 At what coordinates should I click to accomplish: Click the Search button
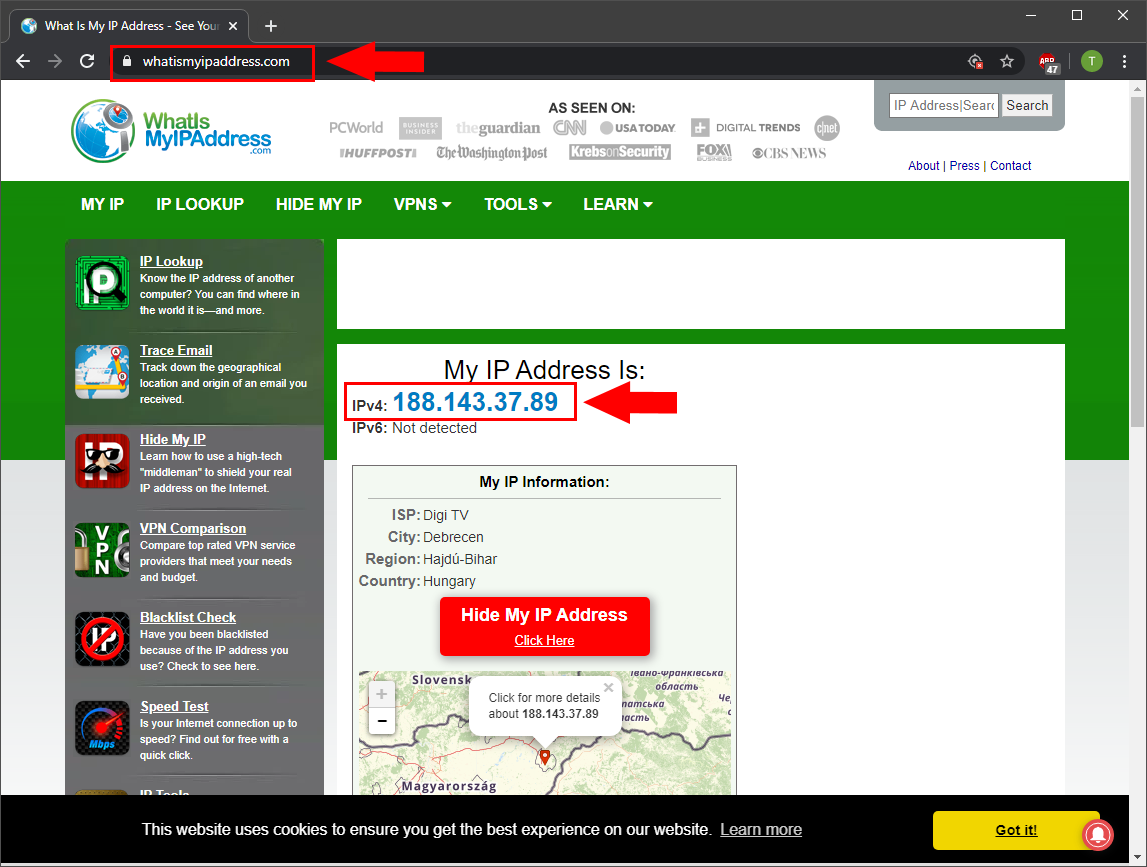1027,105
